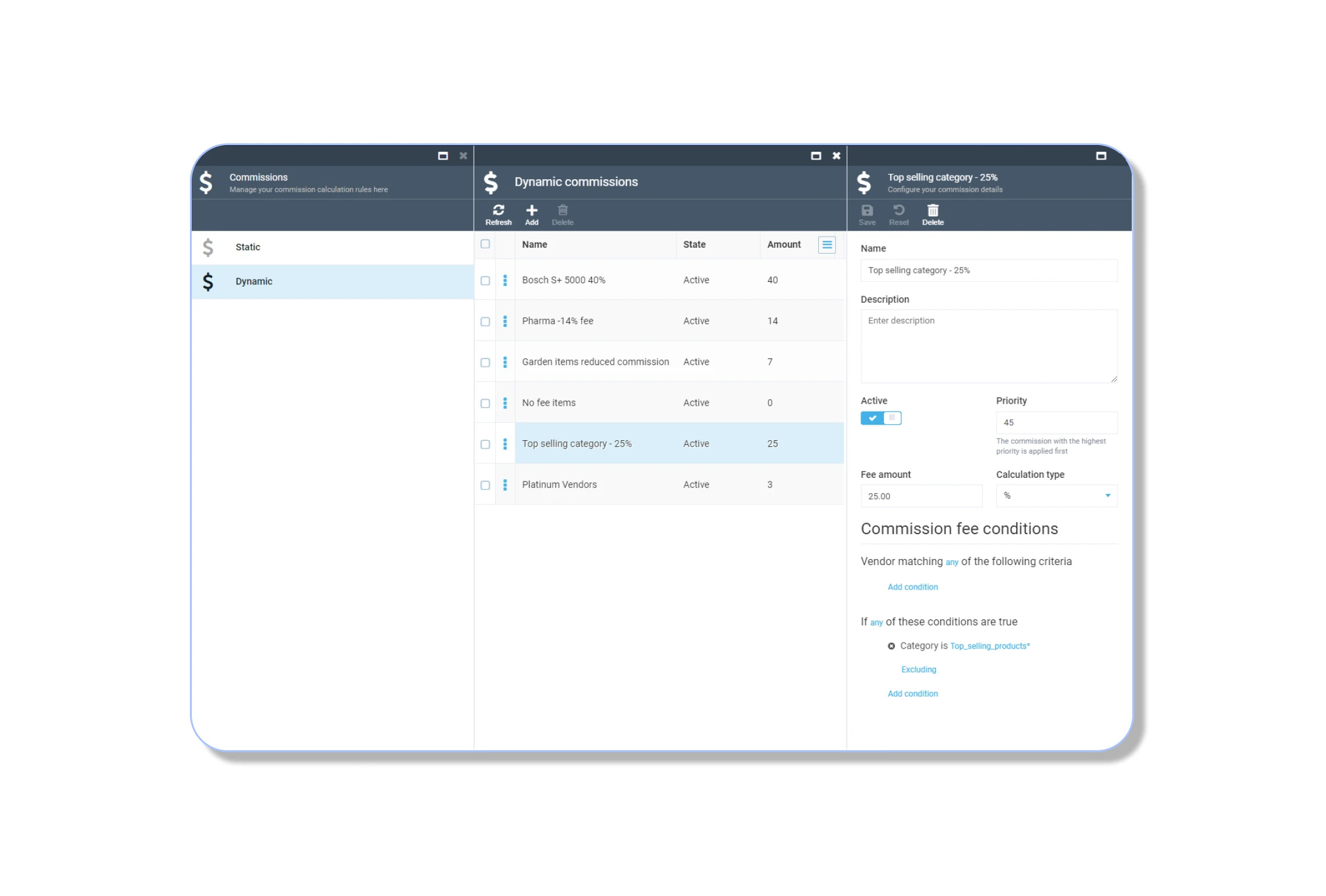Open row menu for Platinum Vendors
The image size is (1326, 896).
(505, 485)
